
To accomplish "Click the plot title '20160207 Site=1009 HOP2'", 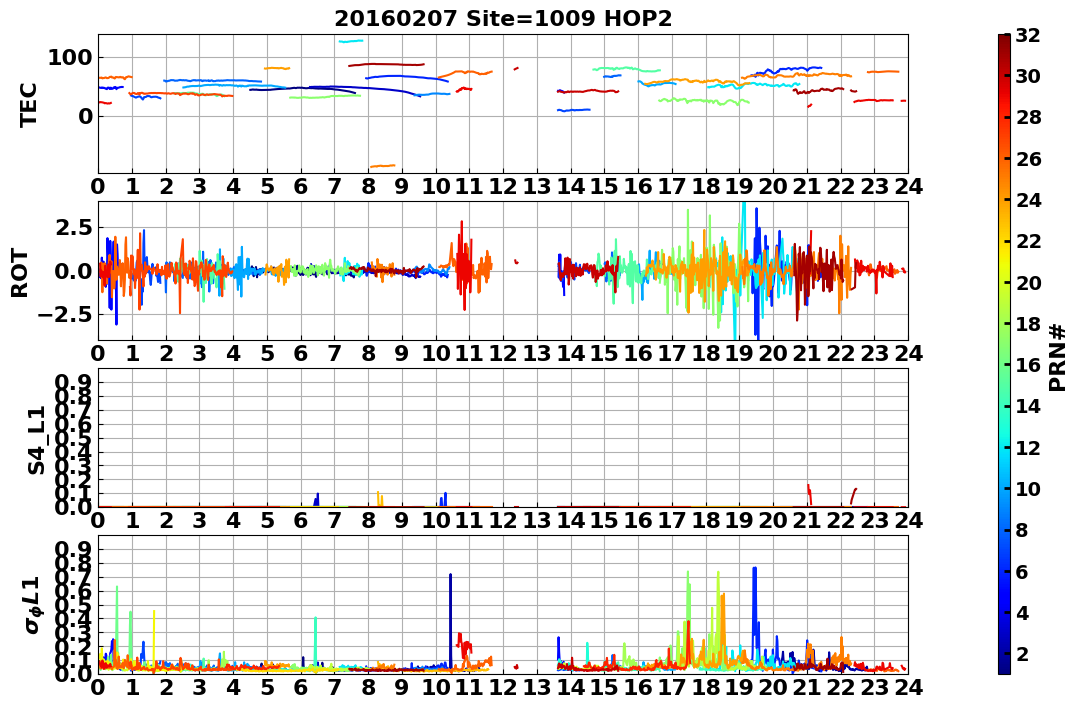I will (503, 19).
